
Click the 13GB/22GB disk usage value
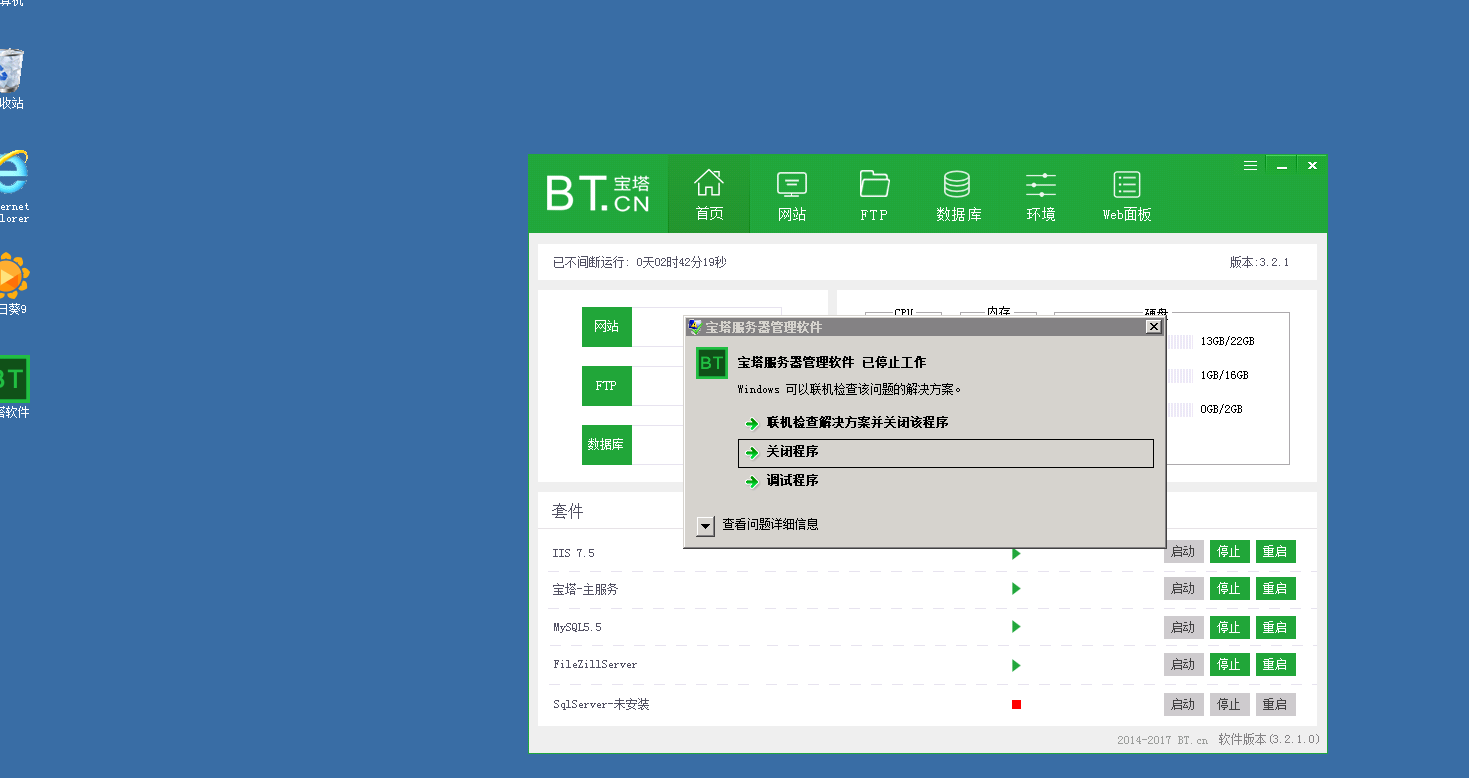point(1227,342)
